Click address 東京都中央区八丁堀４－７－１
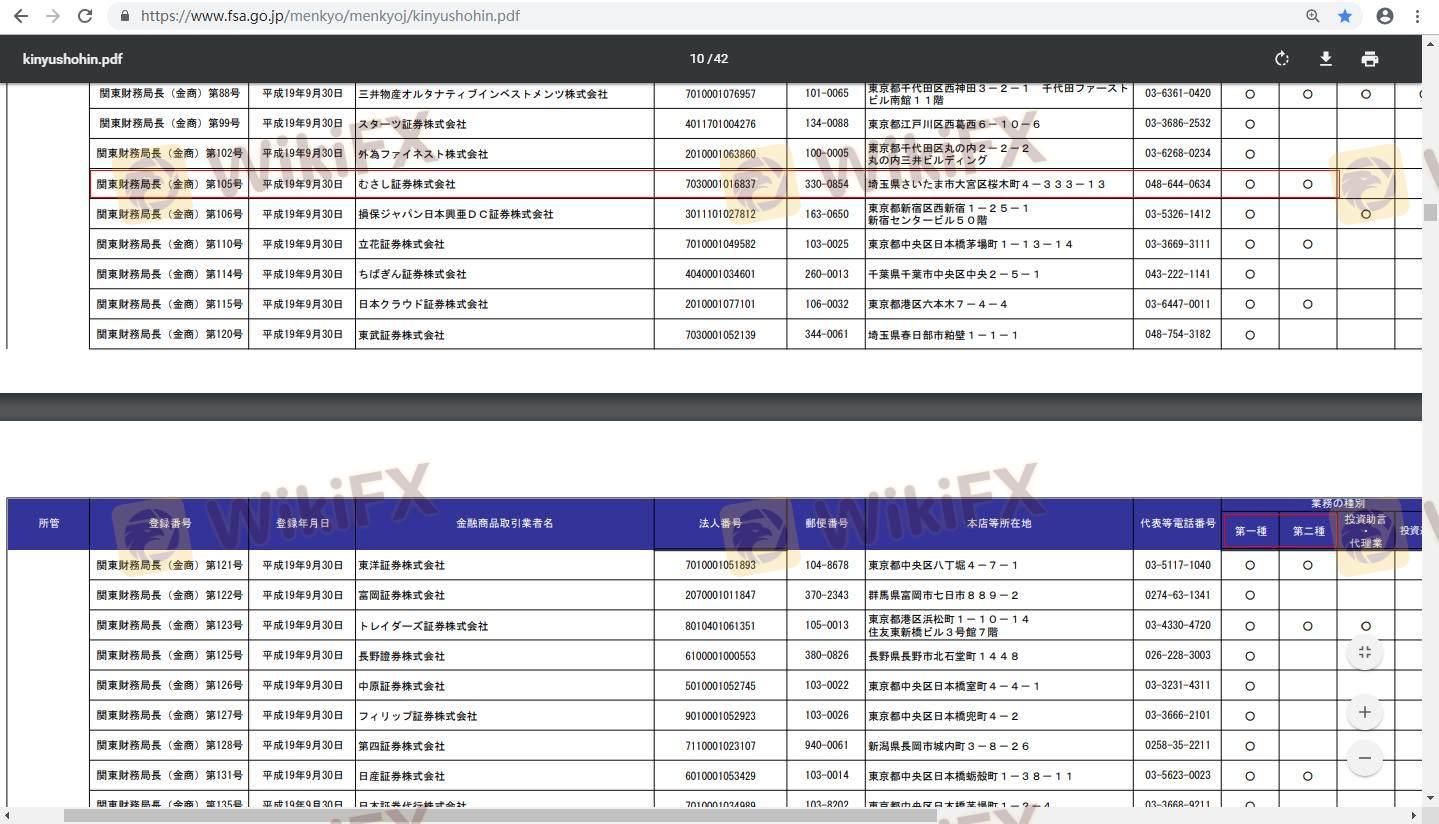This screenshot has width=1439, height=824. click(943, 565)
